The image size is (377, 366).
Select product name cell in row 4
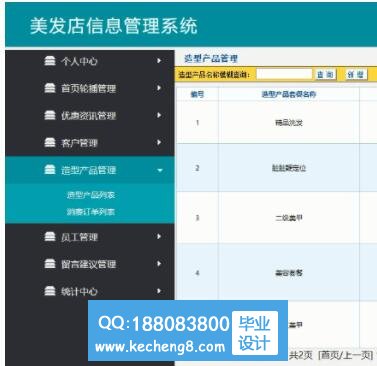pyautogui.click(x=289, y=273)
